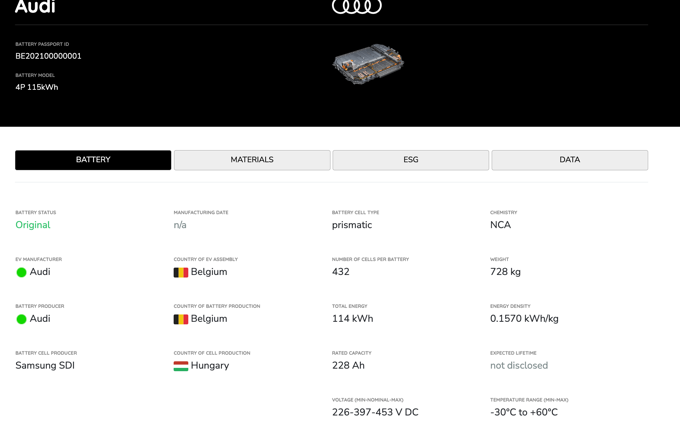Click the 4P 115kWh battery model

37,87
